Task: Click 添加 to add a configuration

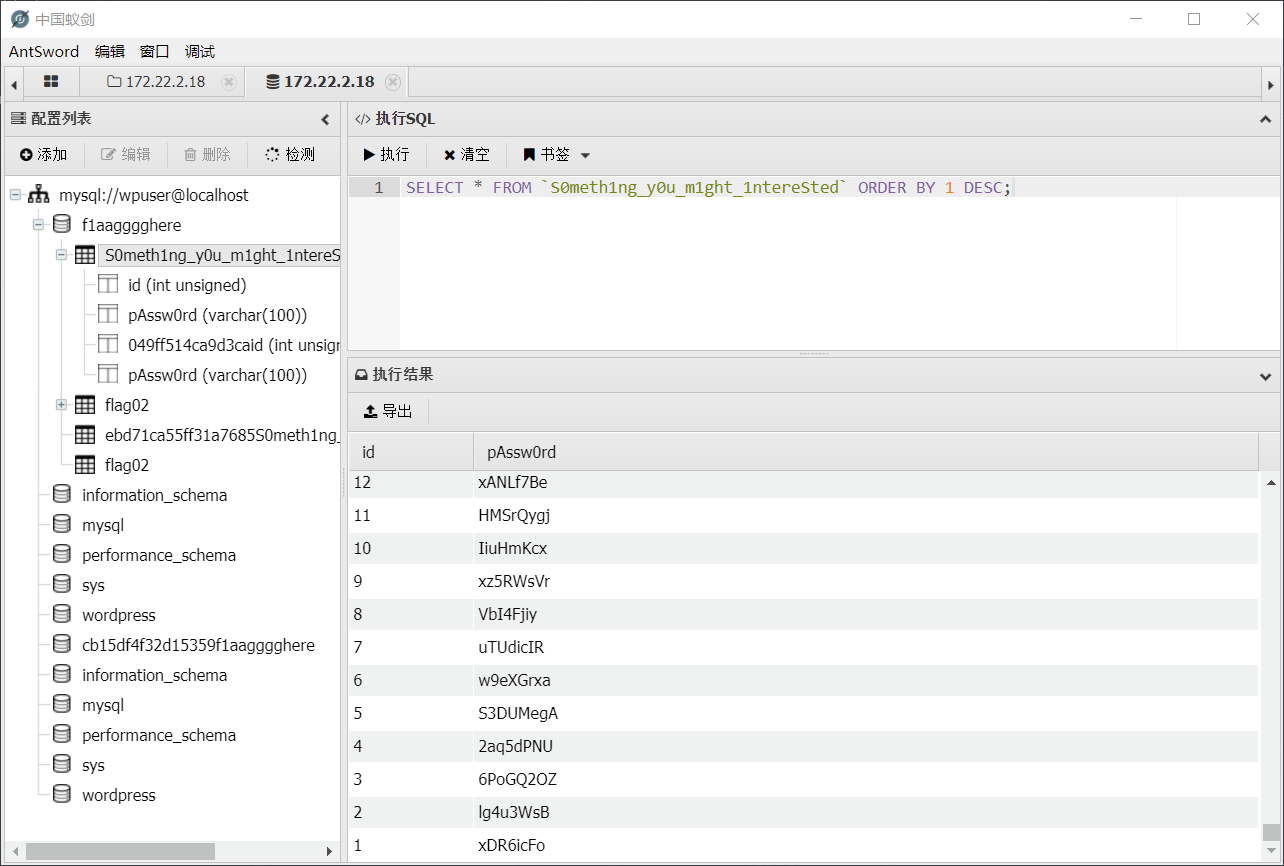Action: tap(43, 154)
